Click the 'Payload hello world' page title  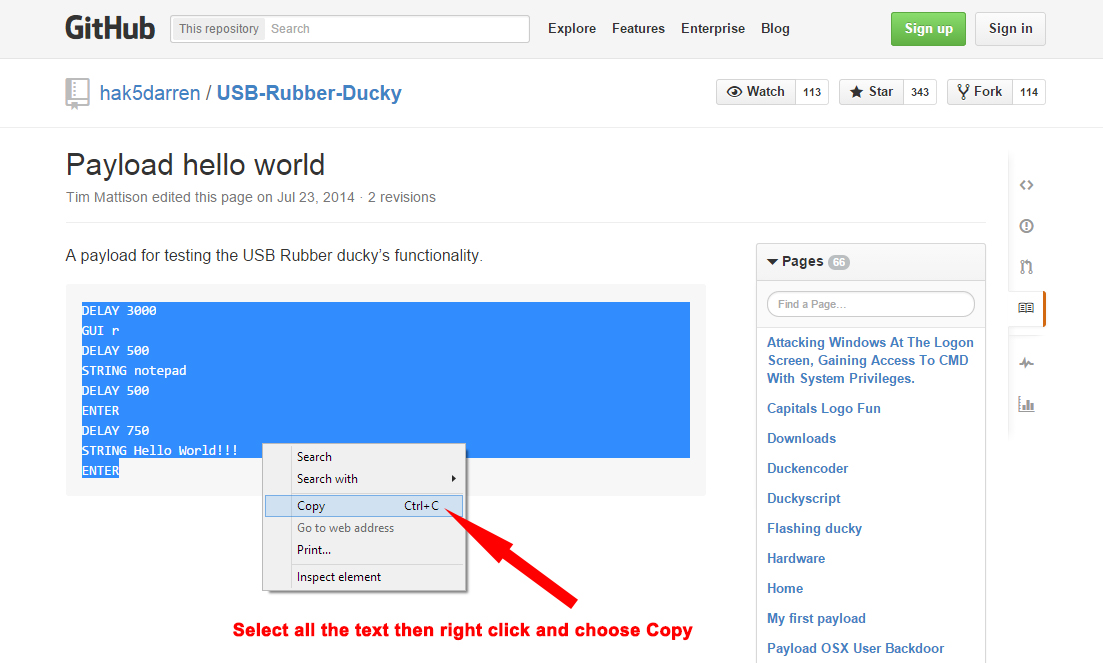click(196, 165)
